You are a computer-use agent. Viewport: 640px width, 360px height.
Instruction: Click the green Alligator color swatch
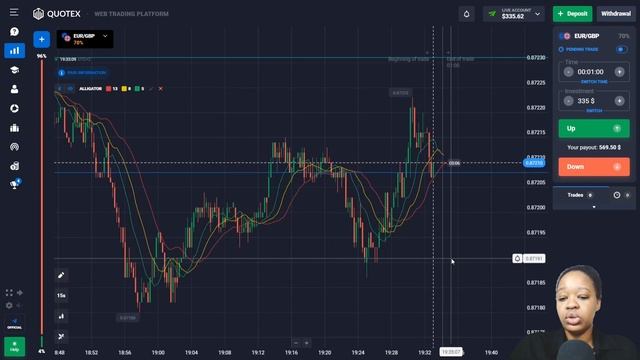(x=137, y=89)
